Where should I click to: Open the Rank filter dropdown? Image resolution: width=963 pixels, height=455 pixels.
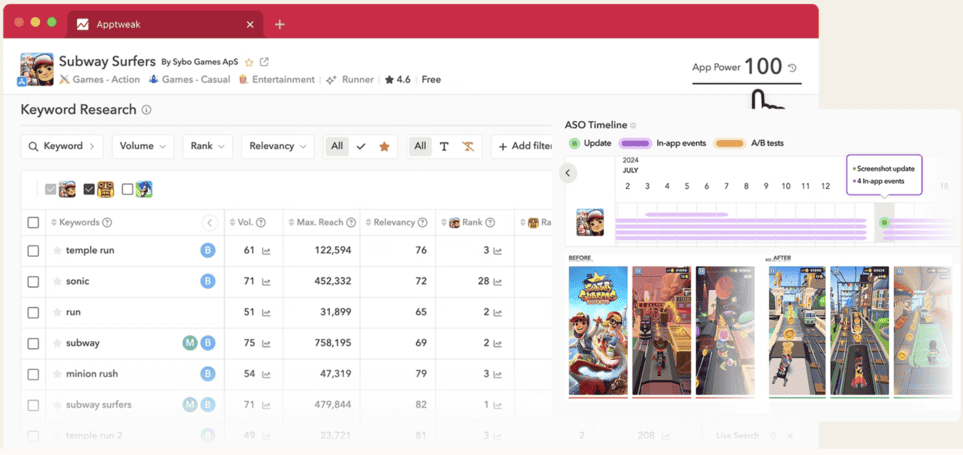208,146
